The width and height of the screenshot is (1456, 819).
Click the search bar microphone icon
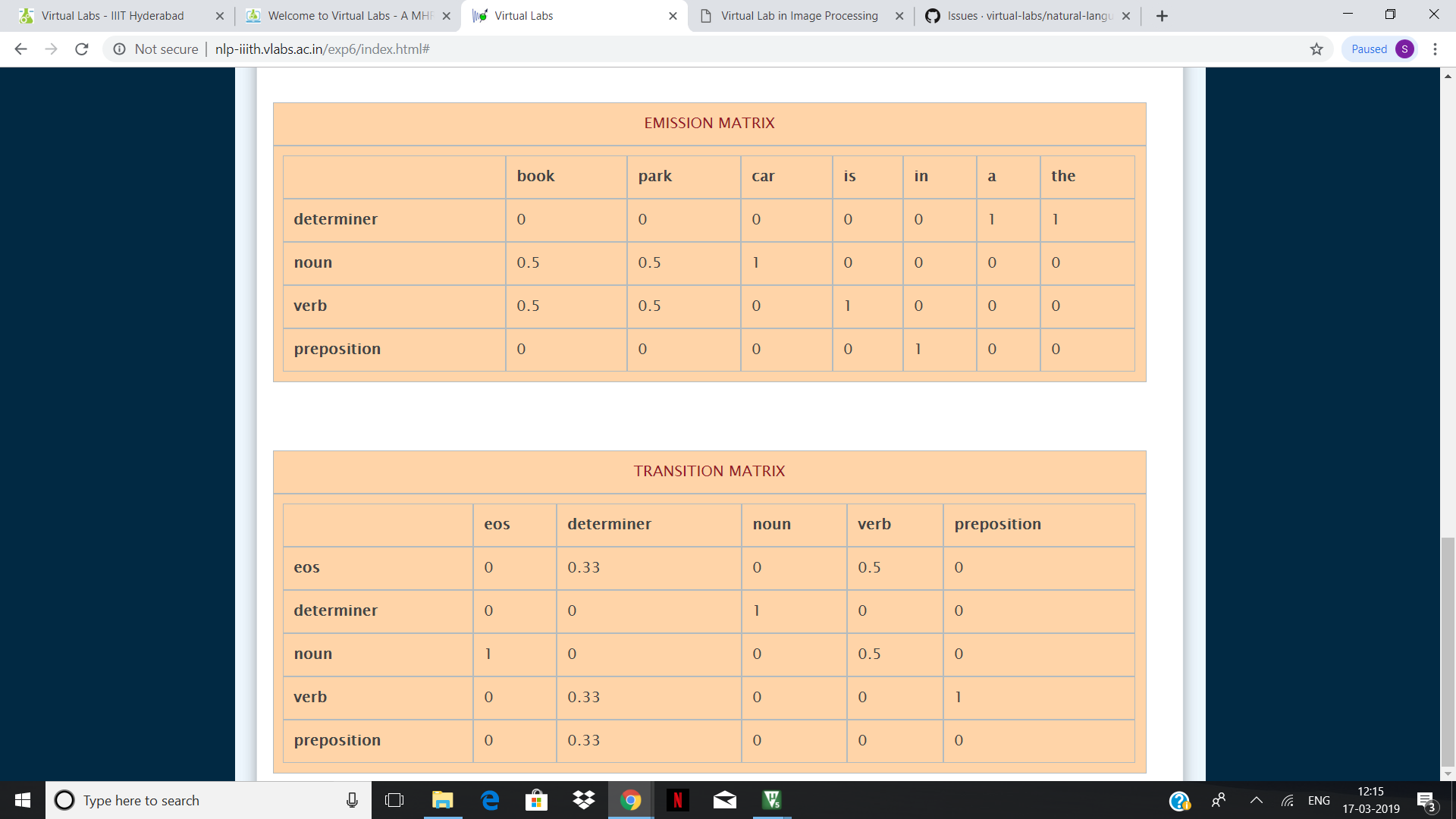point(351,800)
